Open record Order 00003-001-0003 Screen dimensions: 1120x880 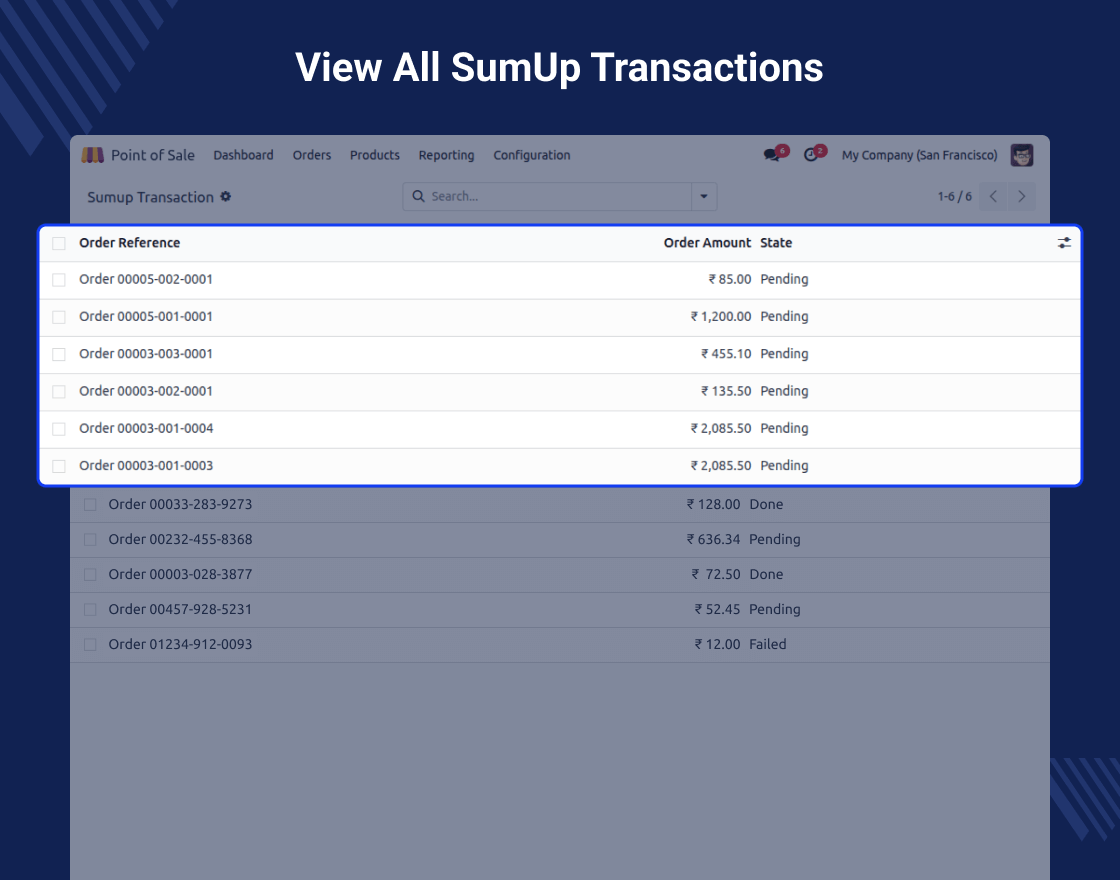point(146,465)
